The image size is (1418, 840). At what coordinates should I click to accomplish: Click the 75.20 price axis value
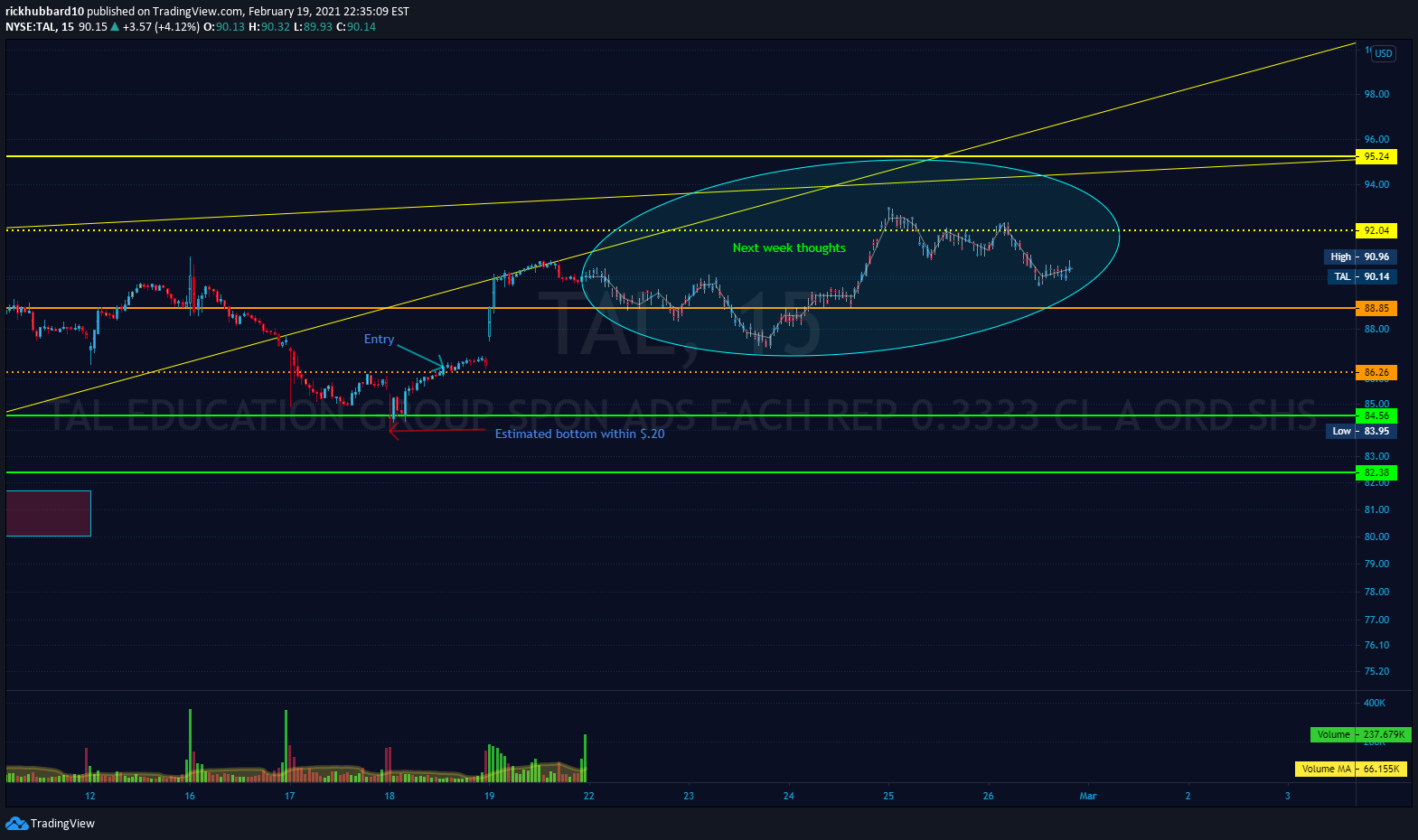pos(1376,671)
